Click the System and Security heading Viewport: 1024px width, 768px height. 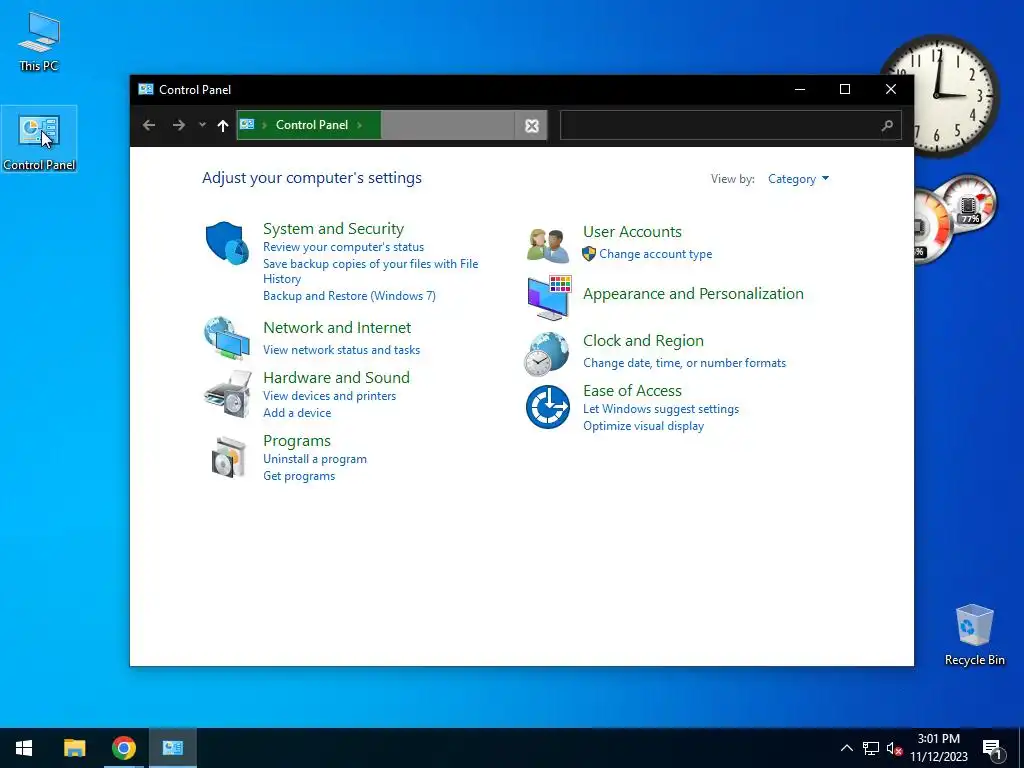click(x=333, y=229)
